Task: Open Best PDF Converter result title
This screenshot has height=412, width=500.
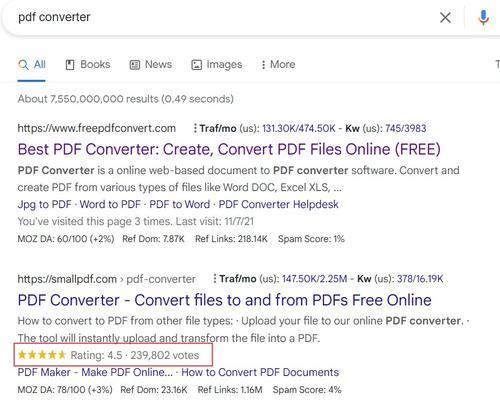Action: (x=229, y=149)
